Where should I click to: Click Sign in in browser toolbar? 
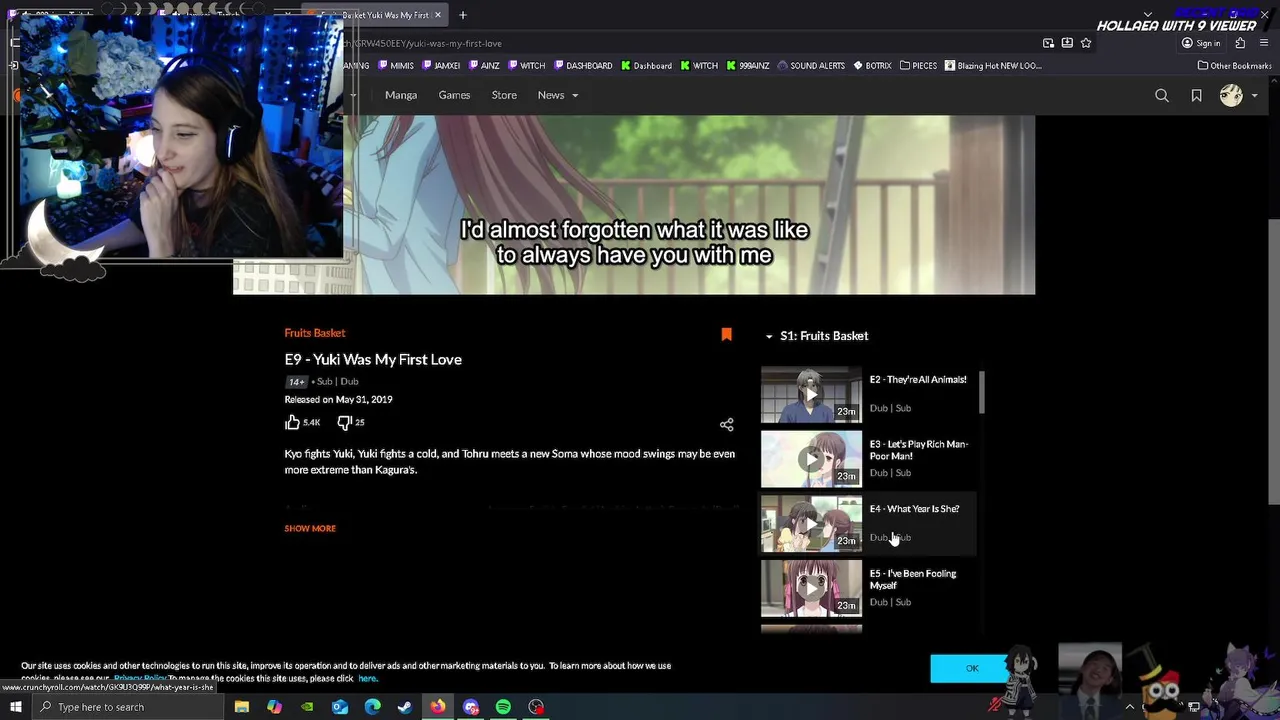(x=1201, y=43)
